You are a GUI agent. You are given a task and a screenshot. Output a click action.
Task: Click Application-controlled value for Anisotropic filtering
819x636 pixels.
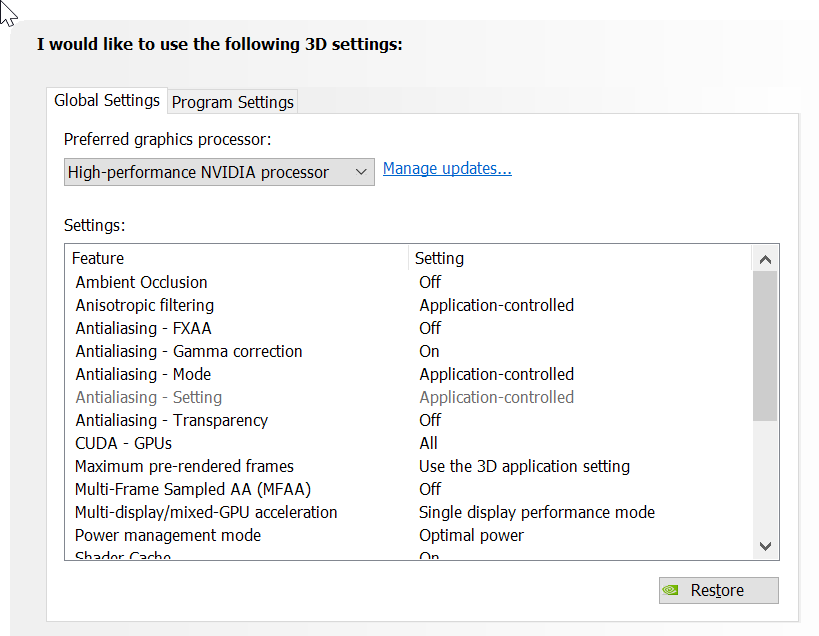pyautogui.click(x=496, y=305)
